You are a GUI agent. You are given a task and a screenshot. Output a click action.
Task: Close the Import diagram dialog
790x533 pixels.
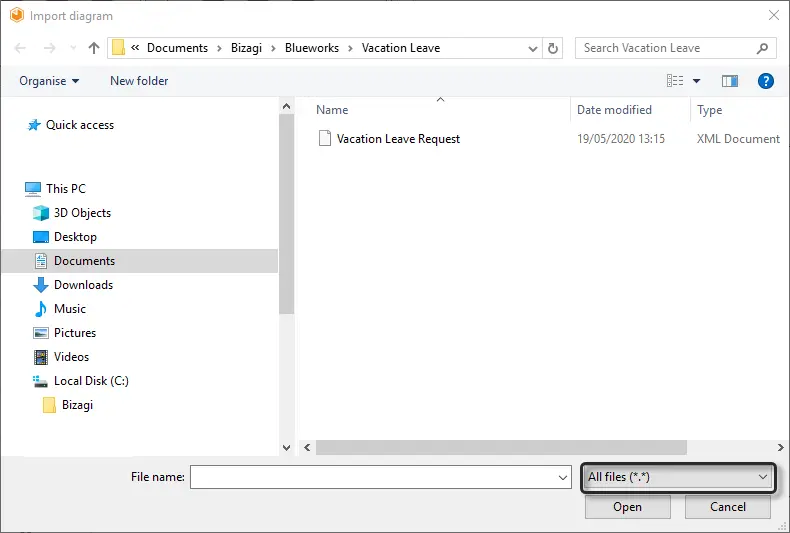pyautogui.click(x=774, y=16)
